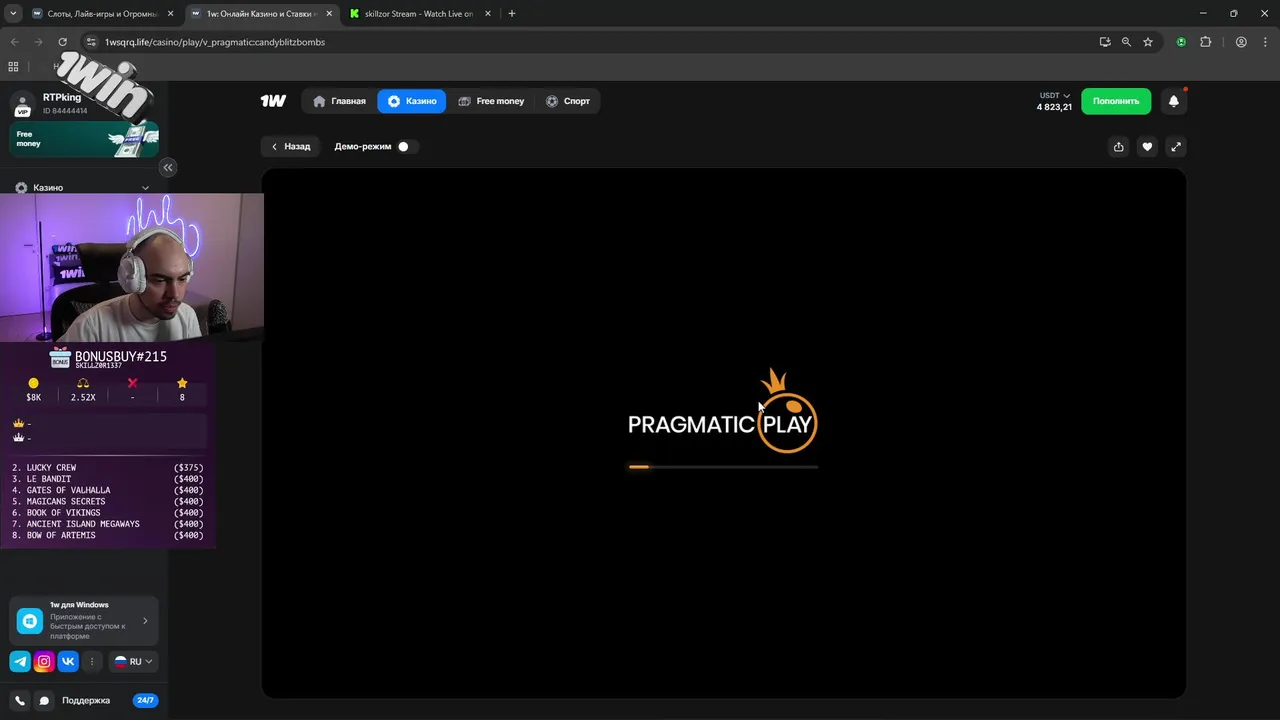This screenshot has width=1280, height=720.
Task: Click the 1w for Windows app icon
Action: click(x=30, y=621)
